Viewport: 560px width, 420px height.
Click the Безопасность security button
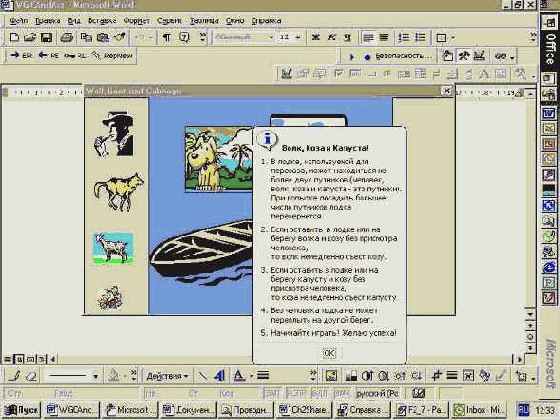[399, 56]
